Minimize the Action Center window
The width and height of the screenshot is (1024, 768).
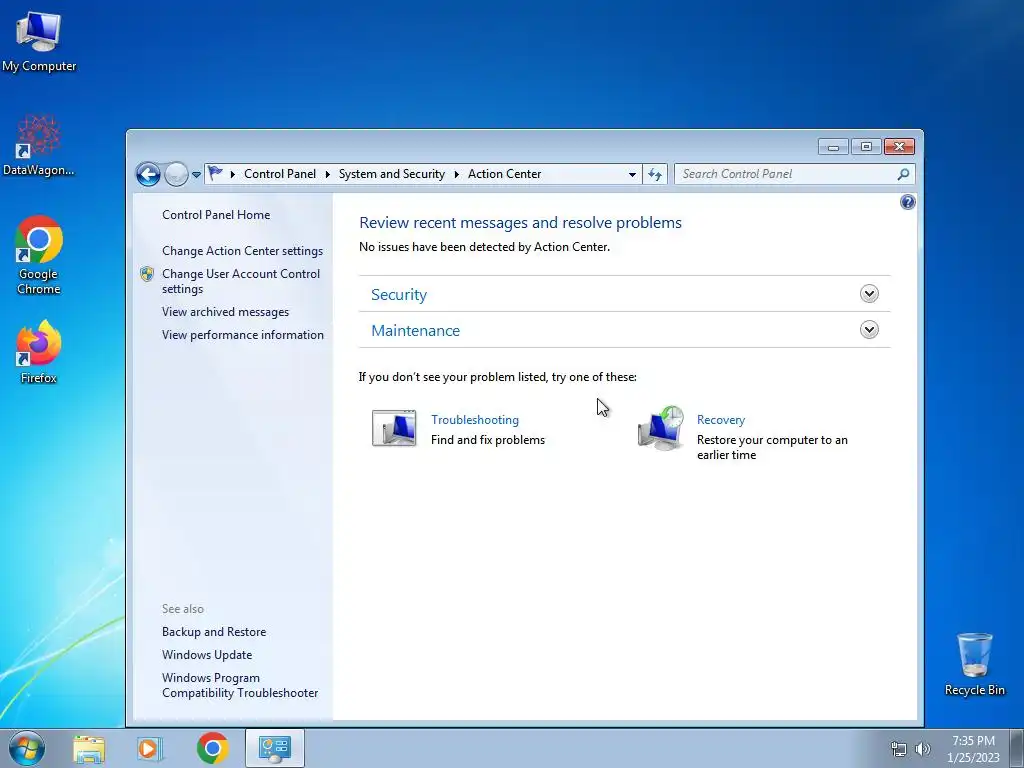tap(833, 147)
